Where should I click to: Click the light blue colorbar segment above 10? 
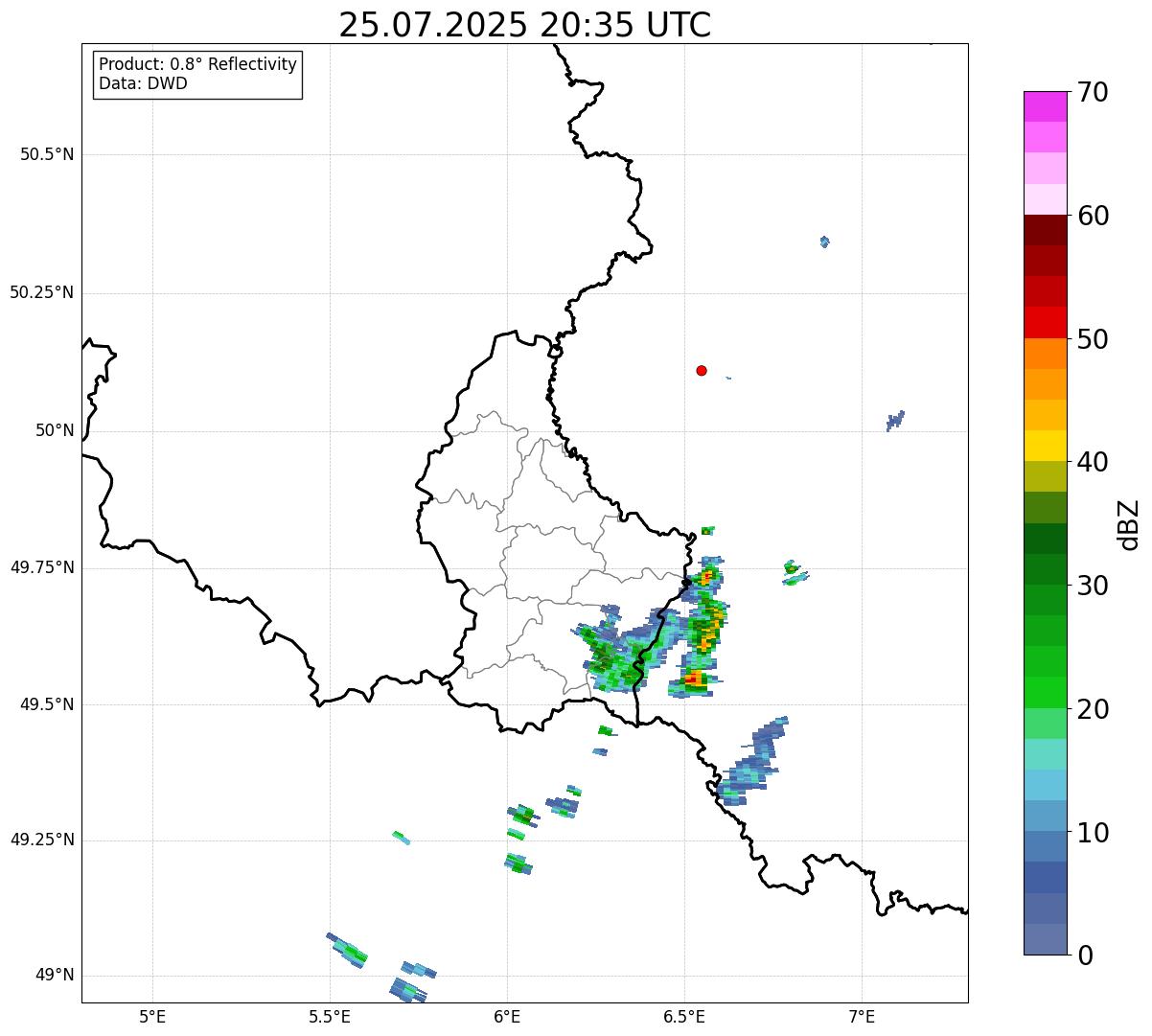pos(1045,816)
